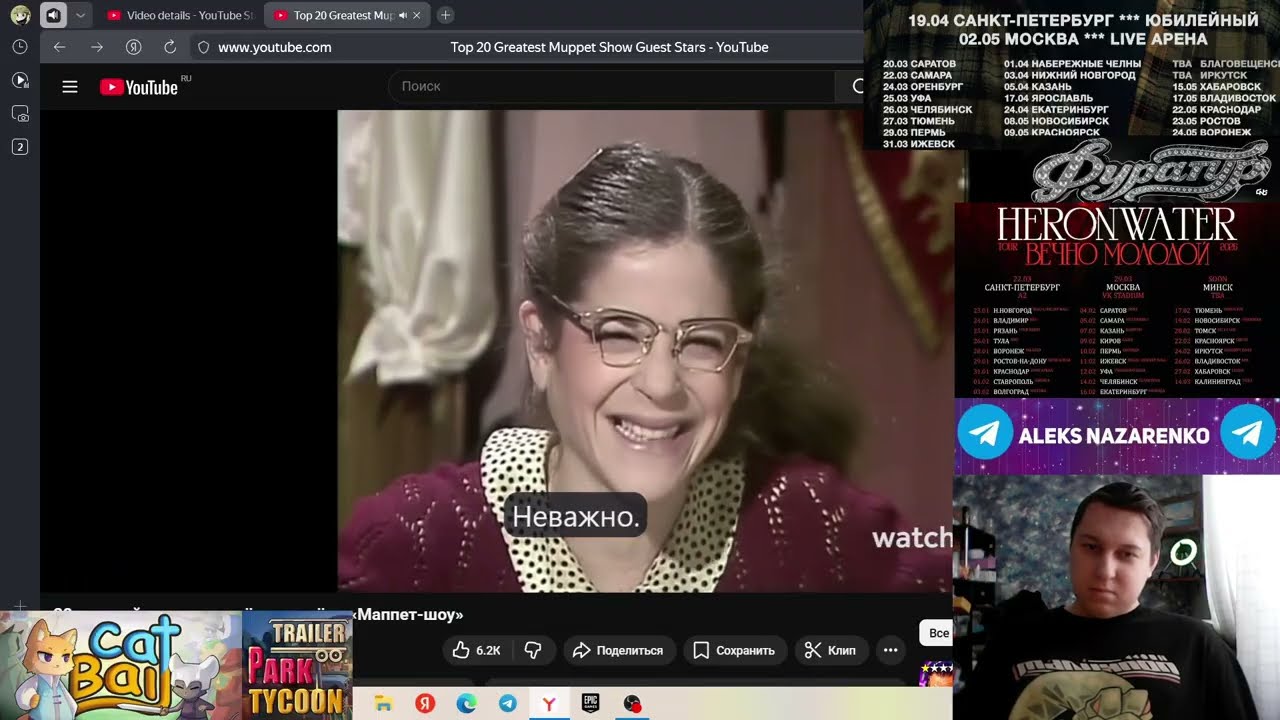This screenshot has width=1280, height=720.
Task: Close the Top 20 Greatest Muppet tab
Action: [x=419, y=15]
